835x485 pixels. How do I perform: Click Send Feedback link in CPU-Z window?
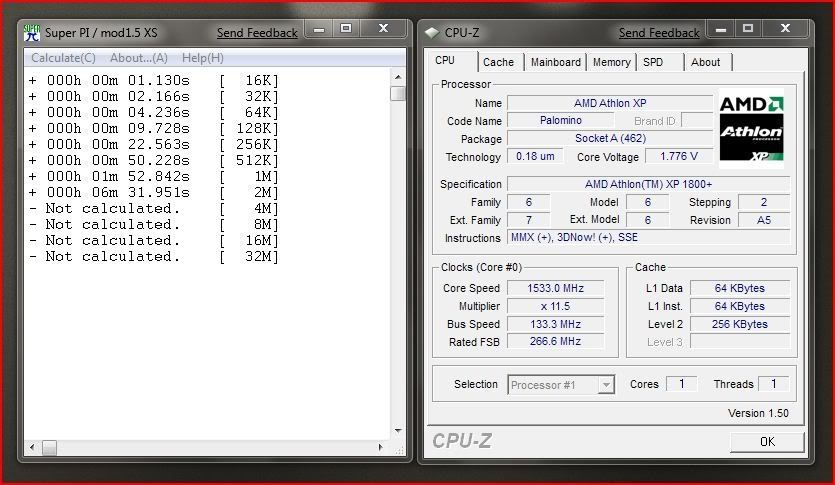tap(659, 33)
